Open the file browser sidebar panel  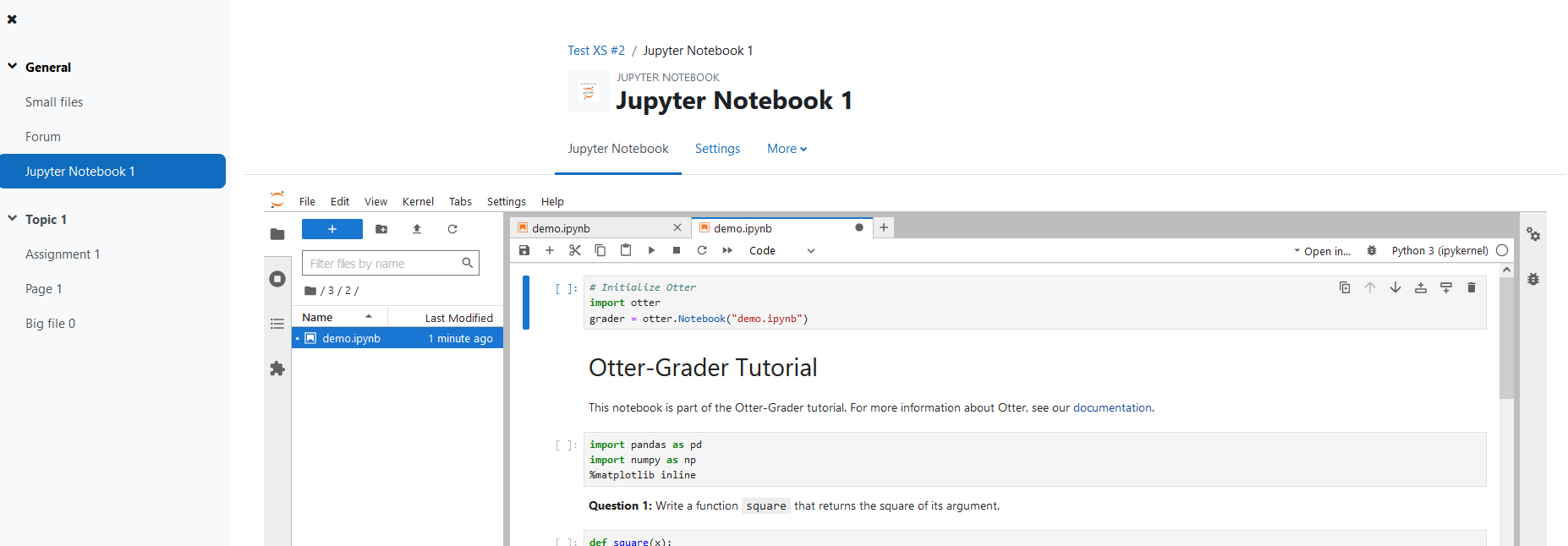coord(277,234)
